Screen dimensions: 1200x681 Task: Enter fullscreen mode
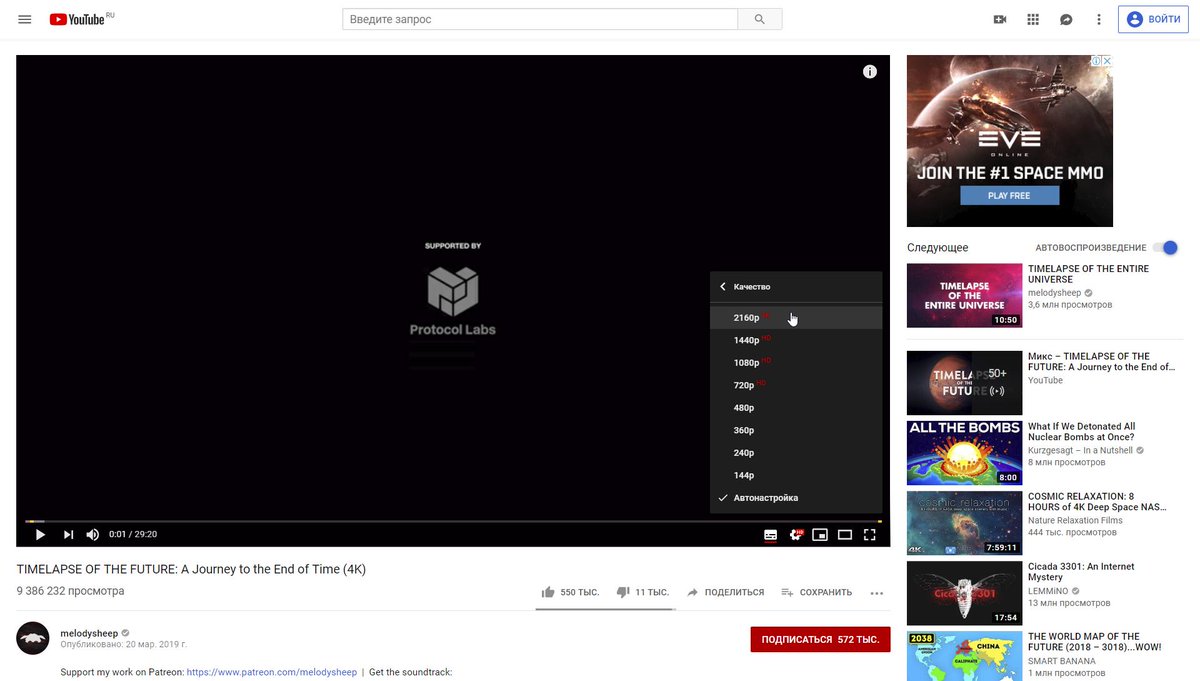[x=870, y=534]
